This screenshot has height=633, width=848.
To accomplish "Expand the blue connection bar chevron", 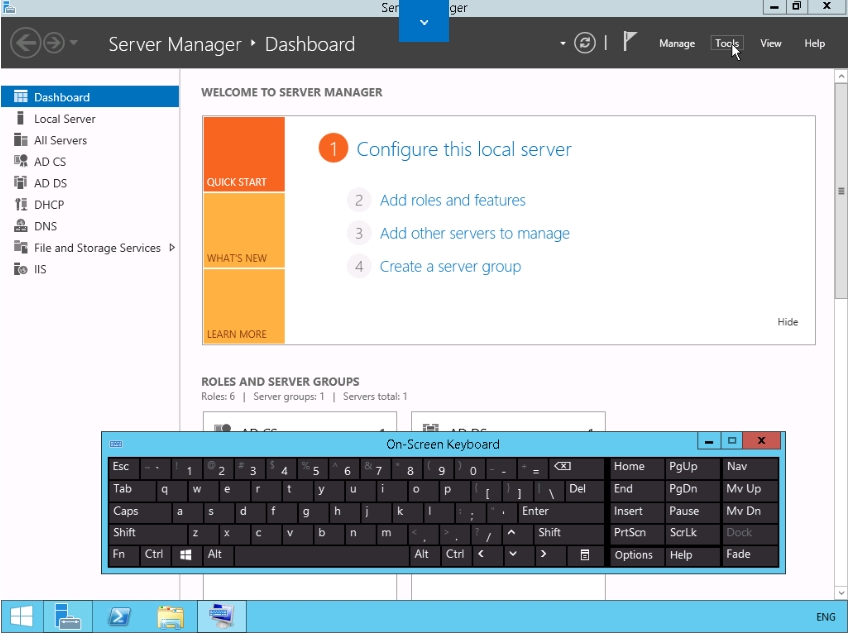I will pos(424,22).
